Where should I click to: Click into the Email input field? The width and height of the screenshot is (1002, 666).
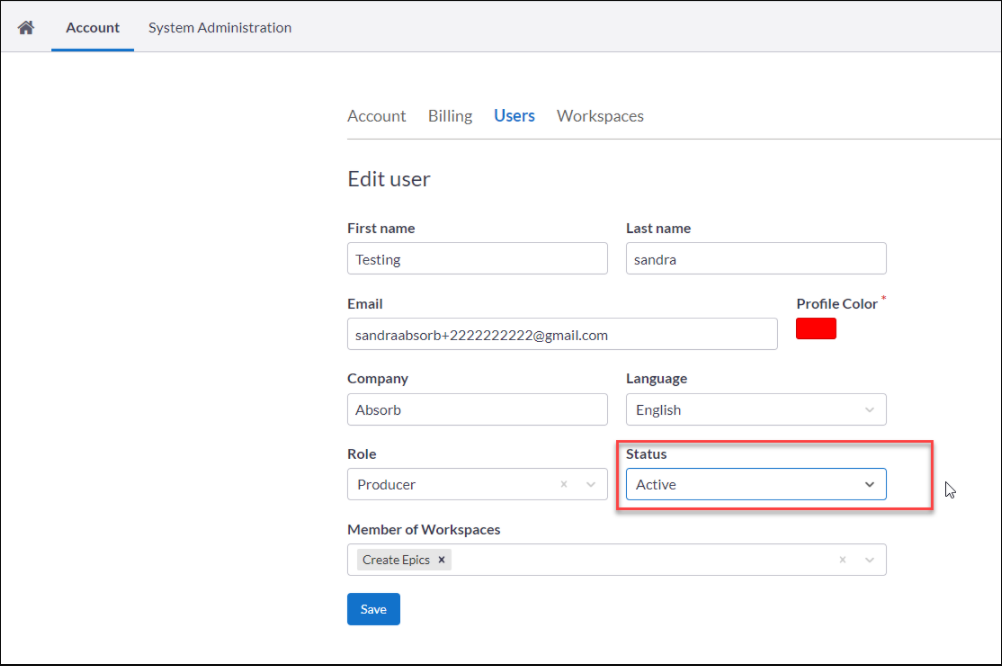tap(562, 334)
